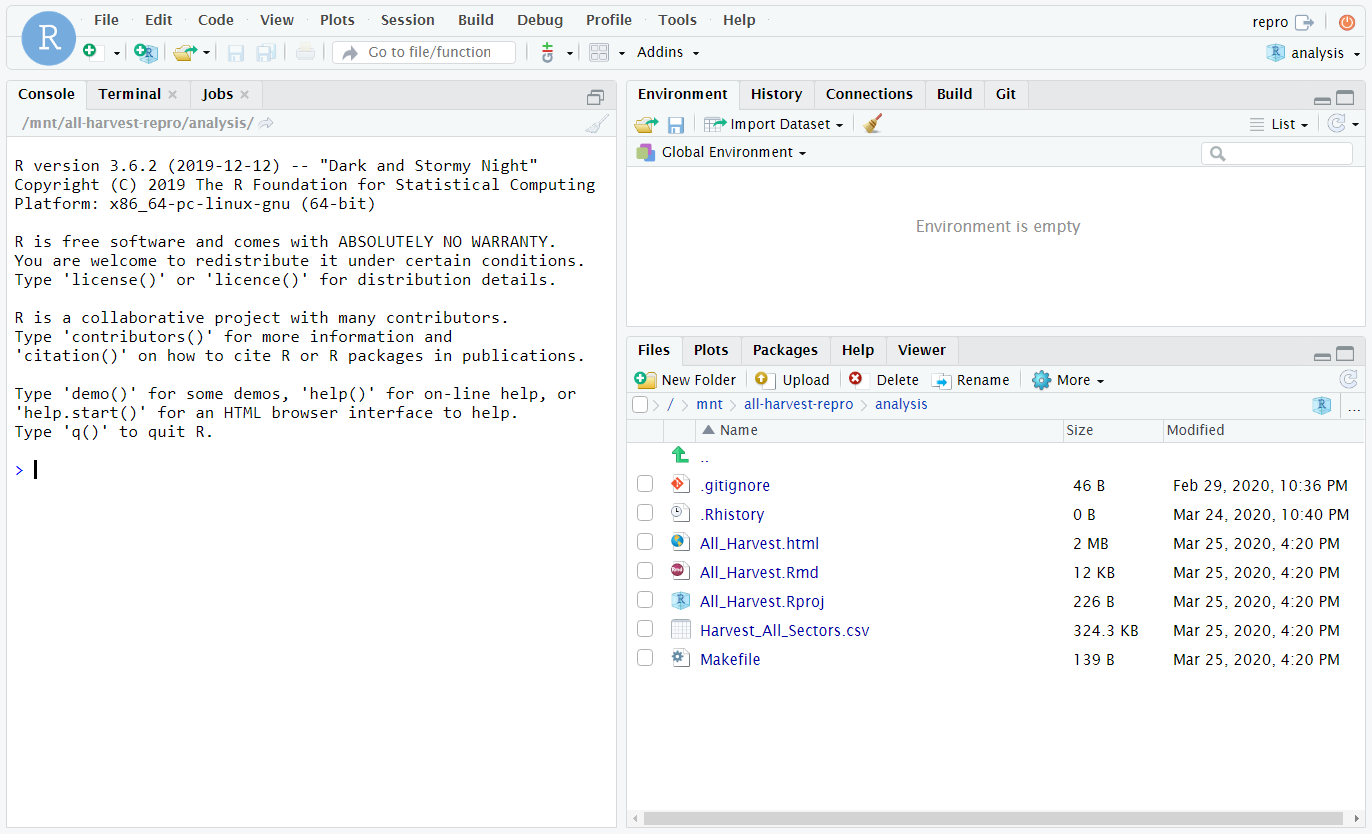This screenshot has width=1372, height=834.
Task: Check the All_Harvest.html checkbox
Action: [x=645, y=542]
